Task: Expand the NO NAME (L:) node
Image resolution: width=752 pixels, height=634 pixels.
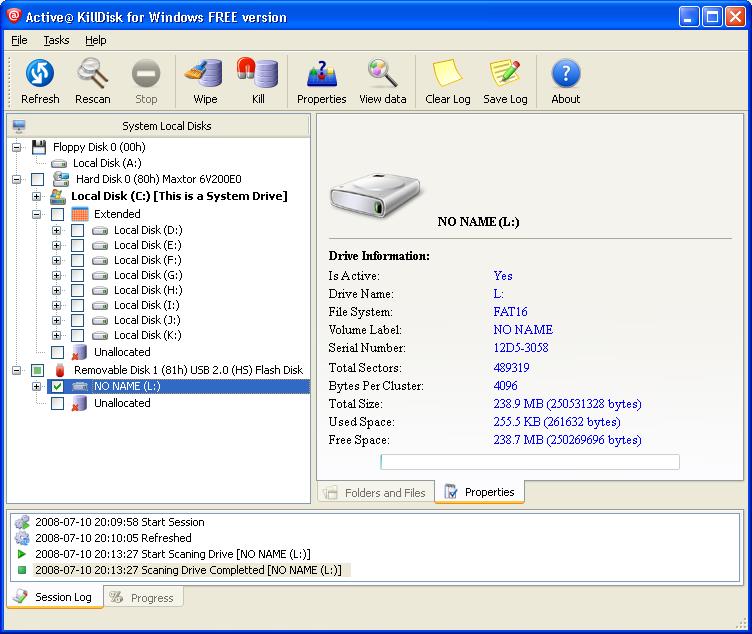Action: pyautogui.click(x=36, y=387)
